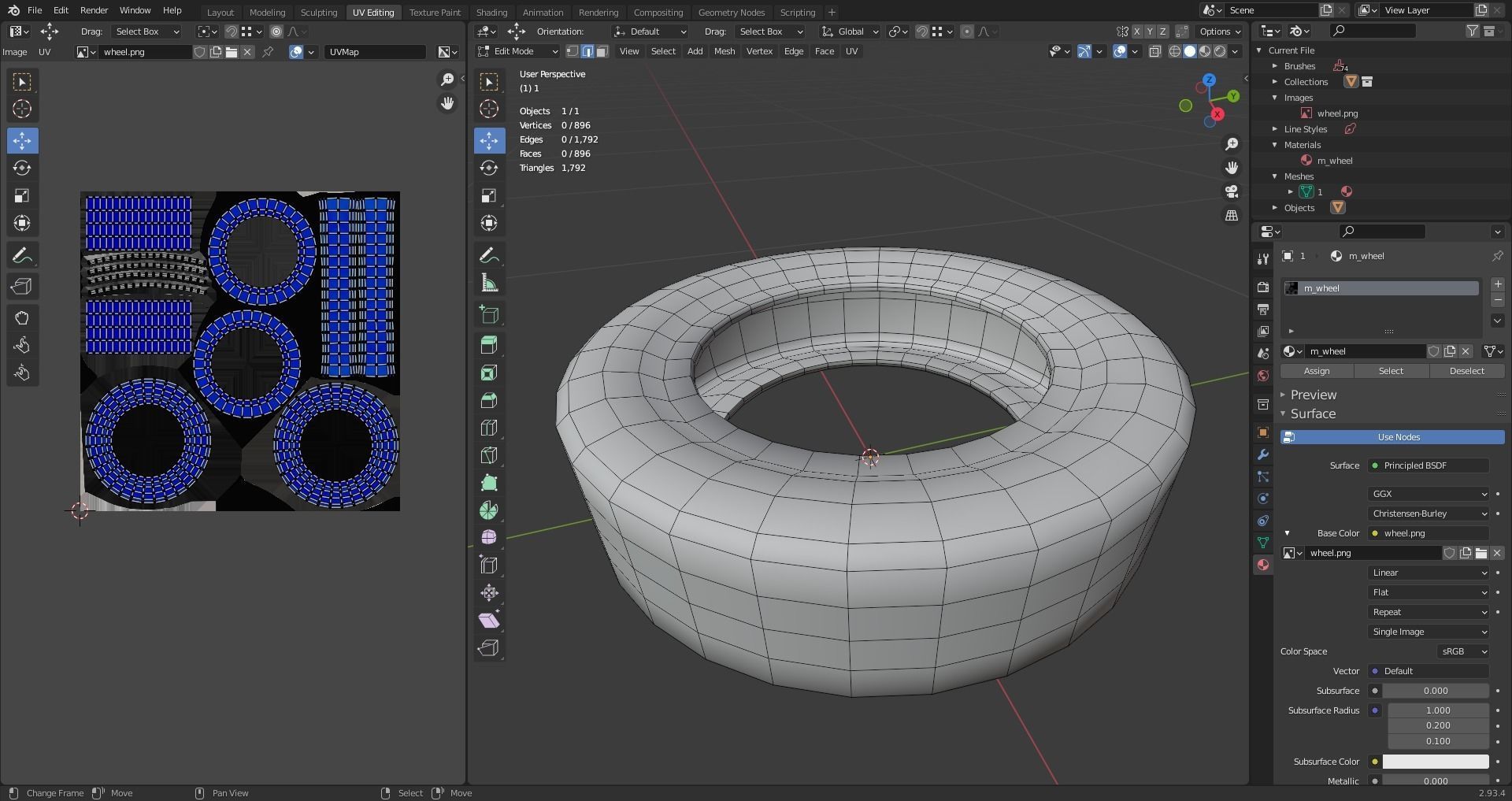
Task: Click the Rip Region tool in UV editor
Action: [22, 287]
